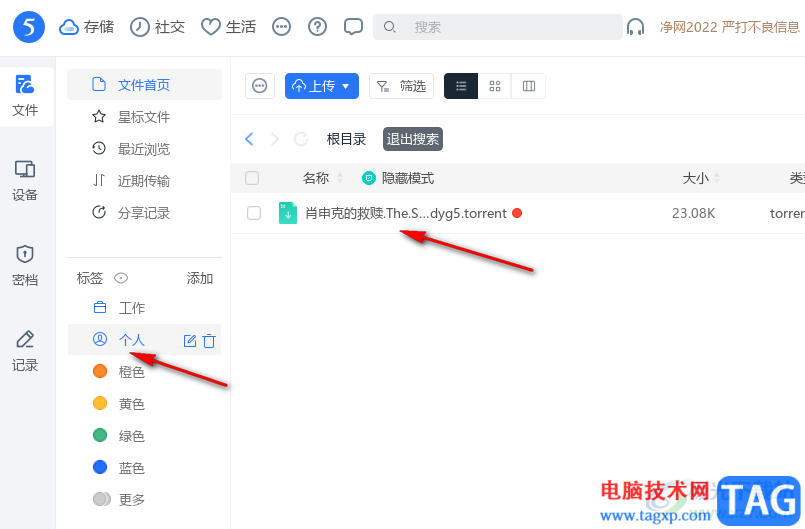Click the 23.08K size value
The image size is (805, 529).
pyautogui.click(x=694, y=213)
